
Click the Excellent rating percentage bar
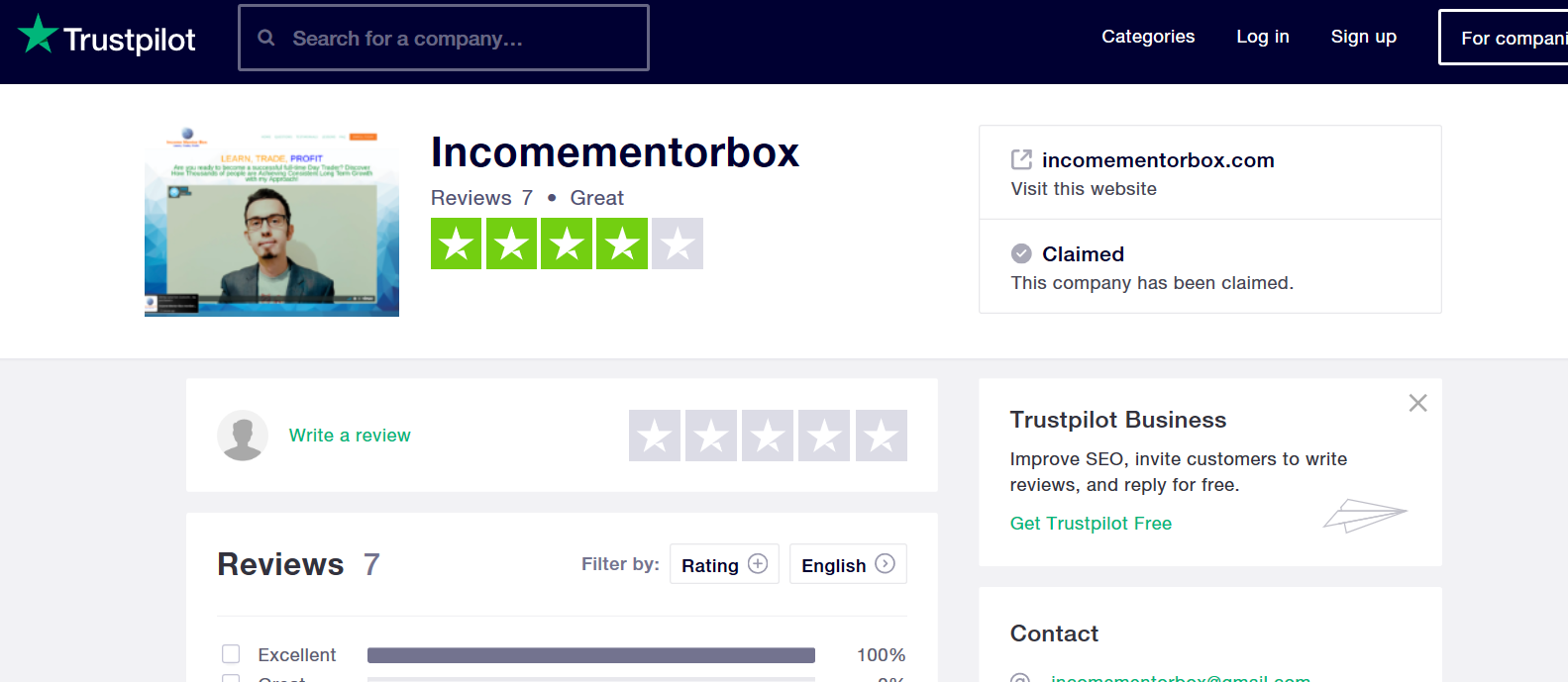coord(591,655)
